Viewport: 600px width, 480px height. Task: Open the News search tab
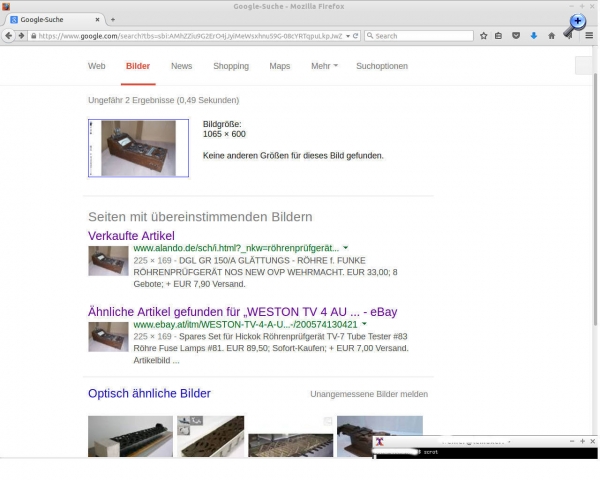pos(181,66)
